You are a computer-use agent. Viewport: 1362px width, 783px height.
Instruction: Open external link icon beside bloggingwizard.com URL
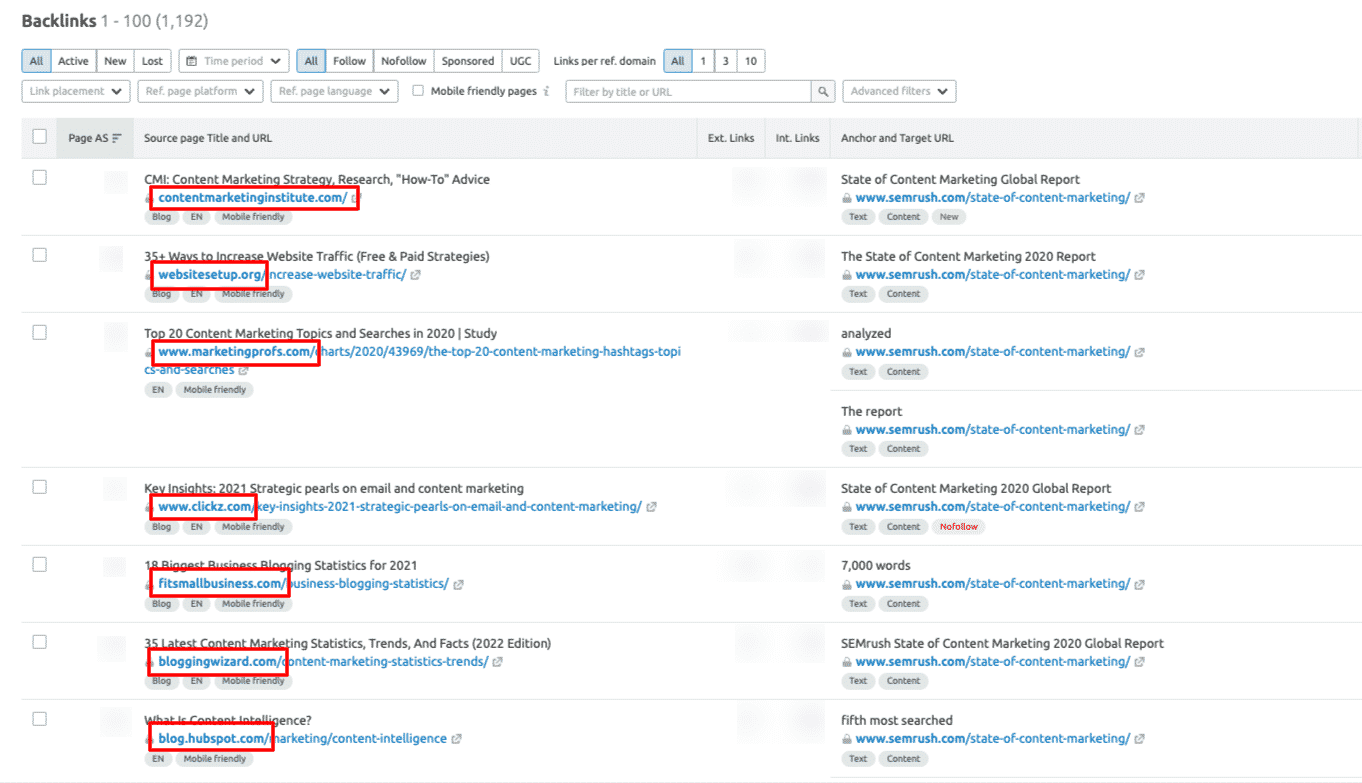point(497,662)
